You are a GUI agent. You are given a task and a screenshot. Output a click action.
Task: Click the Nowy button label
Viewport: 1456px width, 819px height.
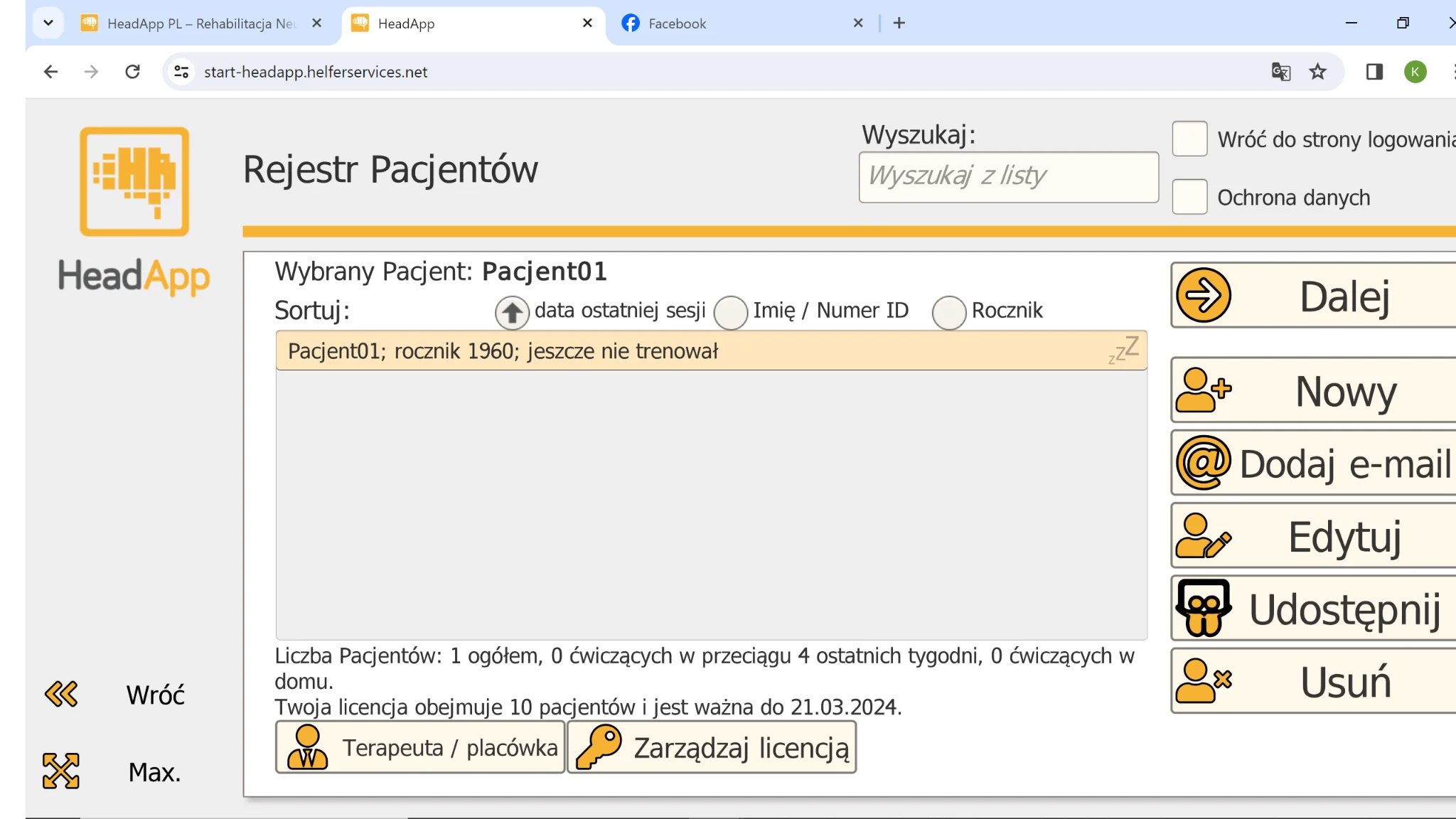1346,392
